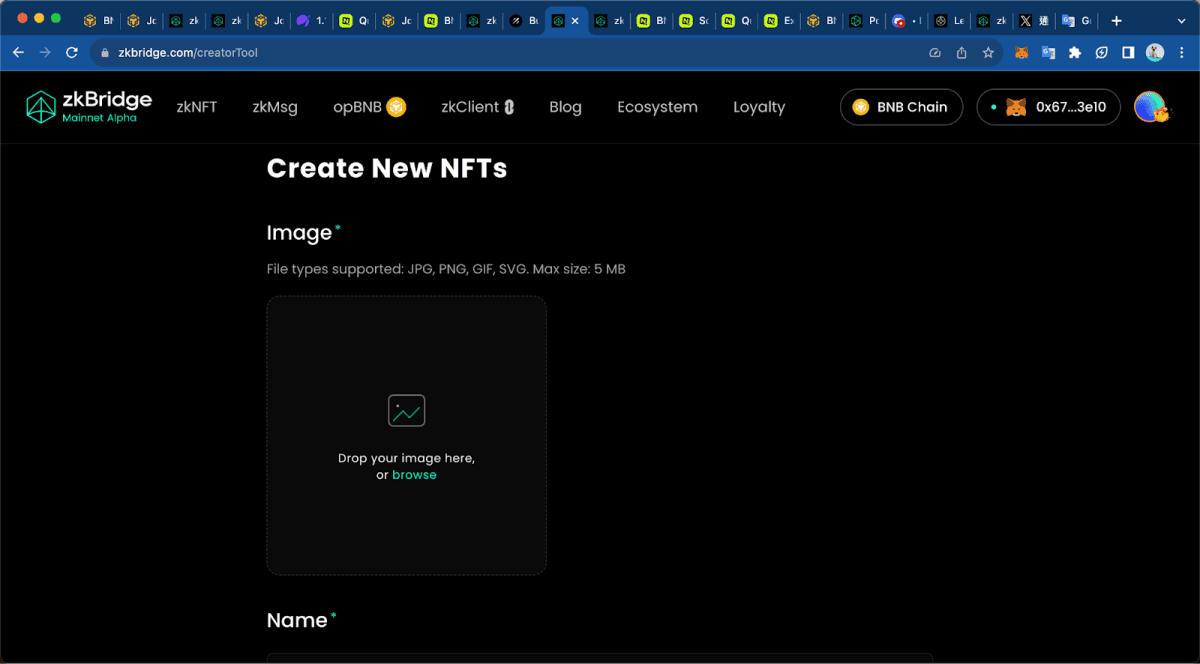Click the circular arrow extension icon
This screenshot has height=664, width=1200.
tap(1101, 52)
